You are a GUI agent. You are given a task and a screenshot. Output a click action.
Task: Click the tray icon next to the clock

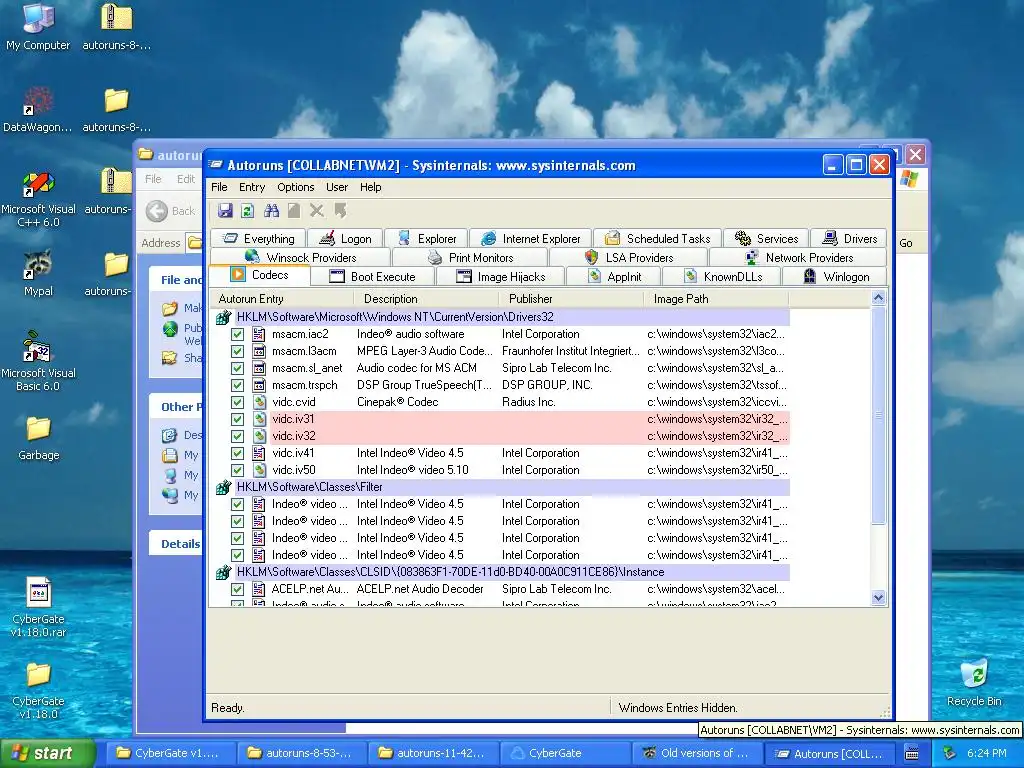click(949, 753)
